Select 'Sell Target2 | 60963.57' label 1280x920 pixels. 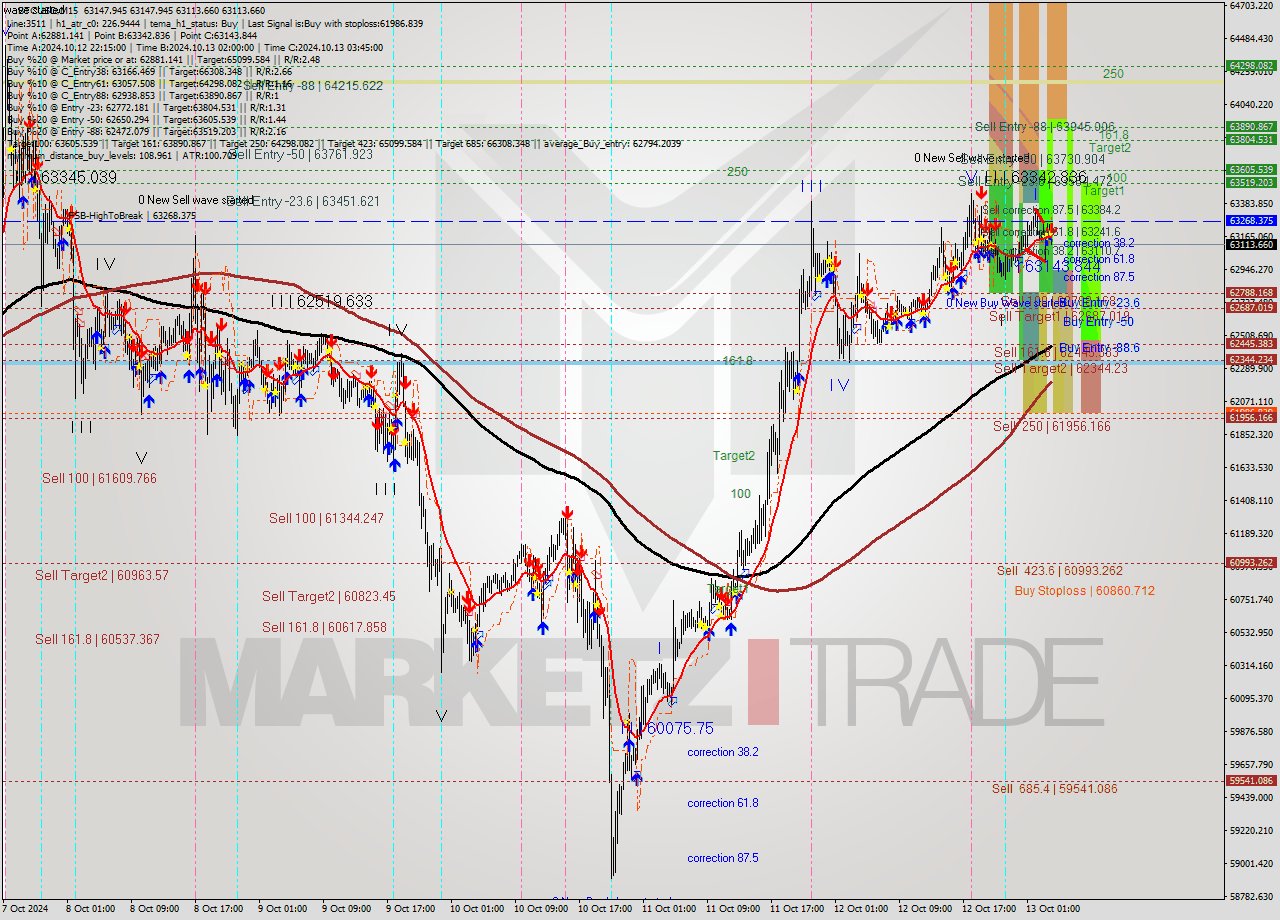[x=102, y=575]
